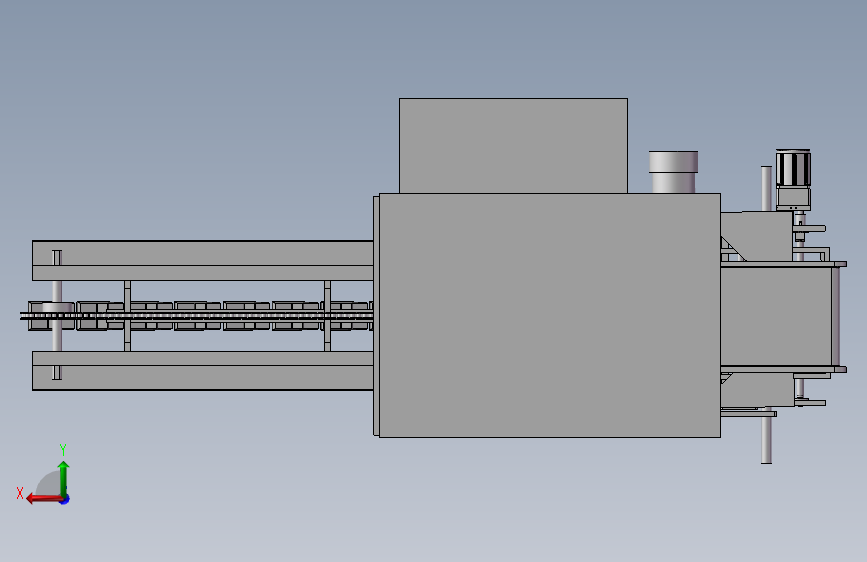Select the sprocket shaft at conveyor's left end
Viewport: 867px width, 562px height.
pyautogui.click(x=57, y=315)
